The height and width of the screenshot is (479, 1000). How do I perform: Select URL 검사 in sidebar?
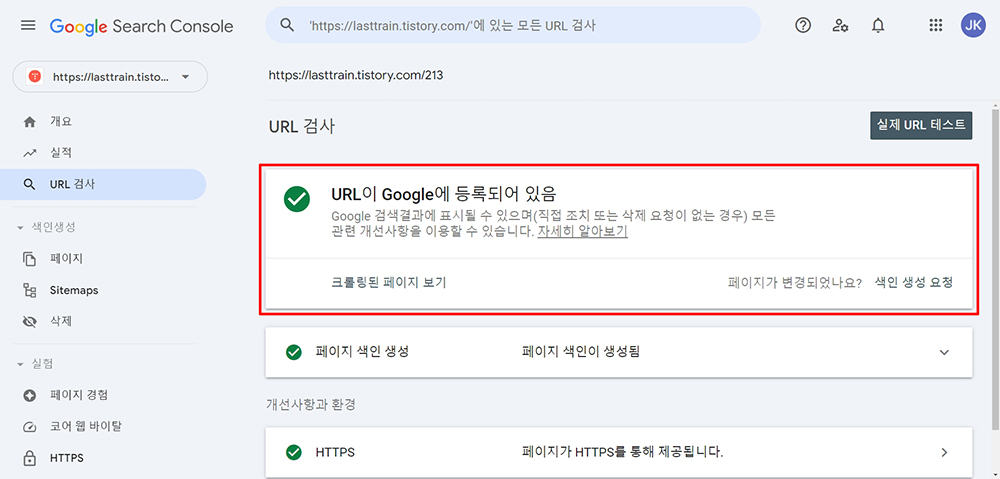pos(103,185)
